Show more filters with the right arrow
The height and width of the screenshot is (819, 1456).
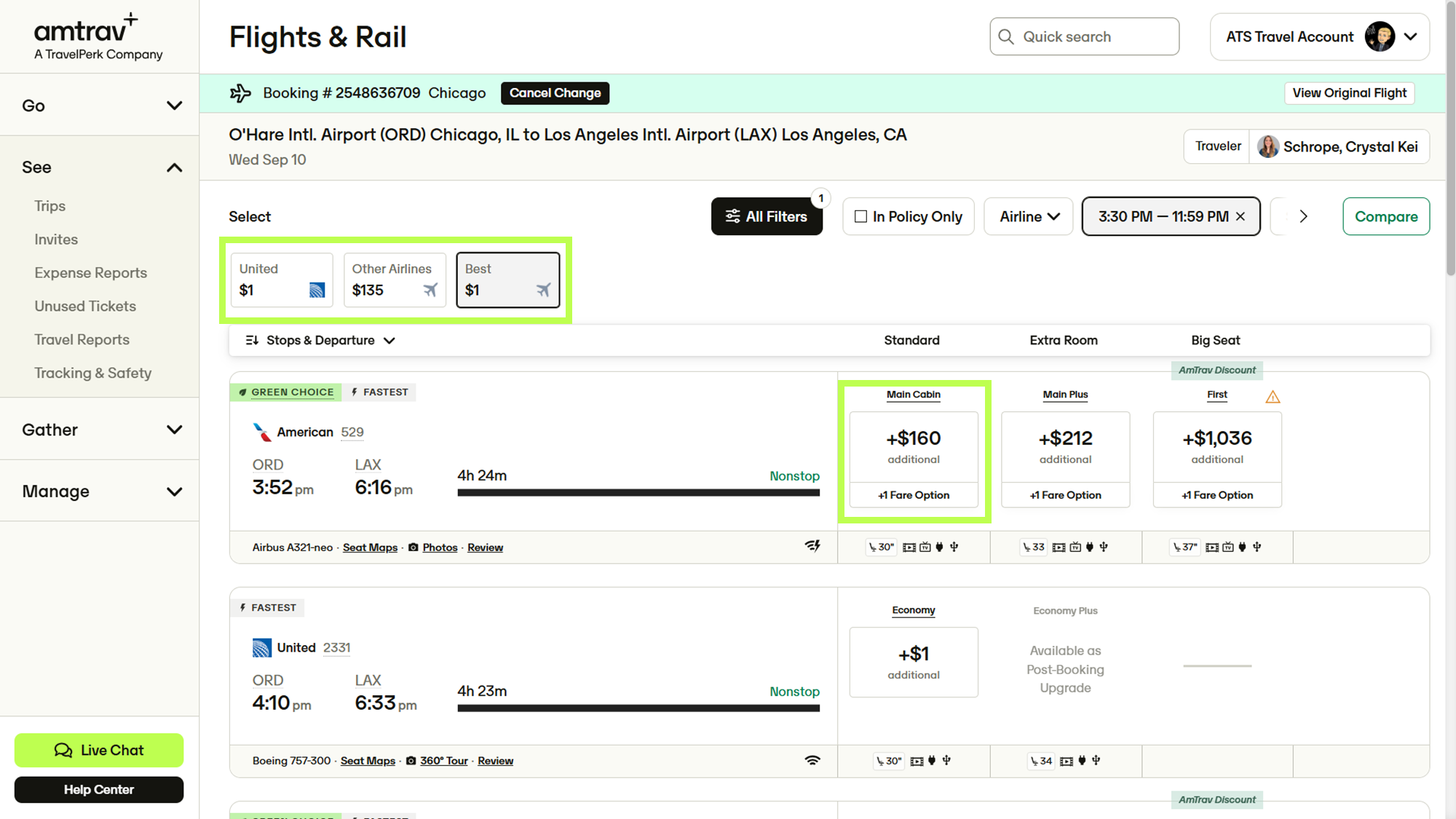coord(1303,216)
